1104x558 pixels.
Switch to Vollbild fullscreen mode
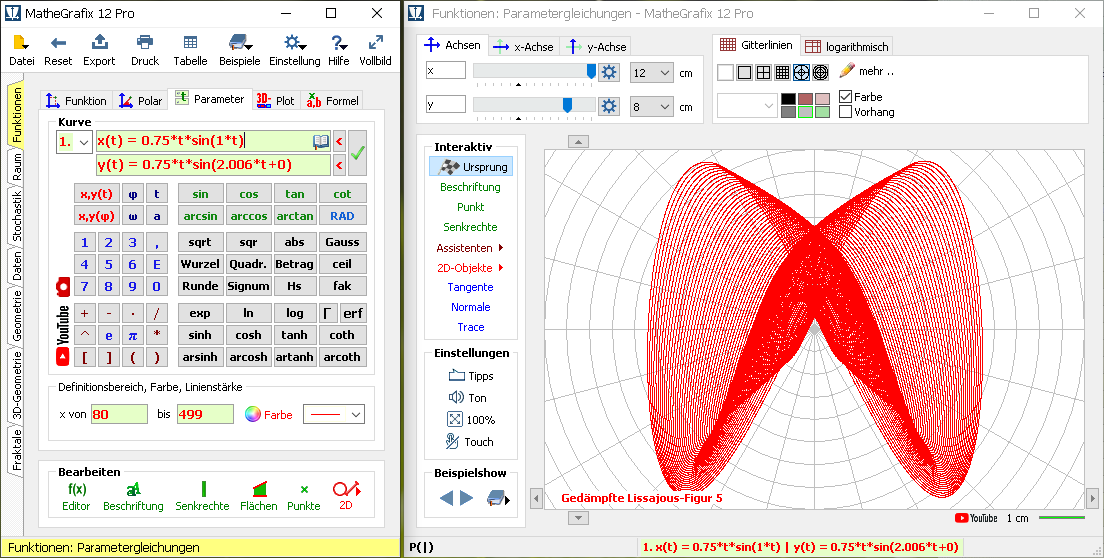point(375,42)
